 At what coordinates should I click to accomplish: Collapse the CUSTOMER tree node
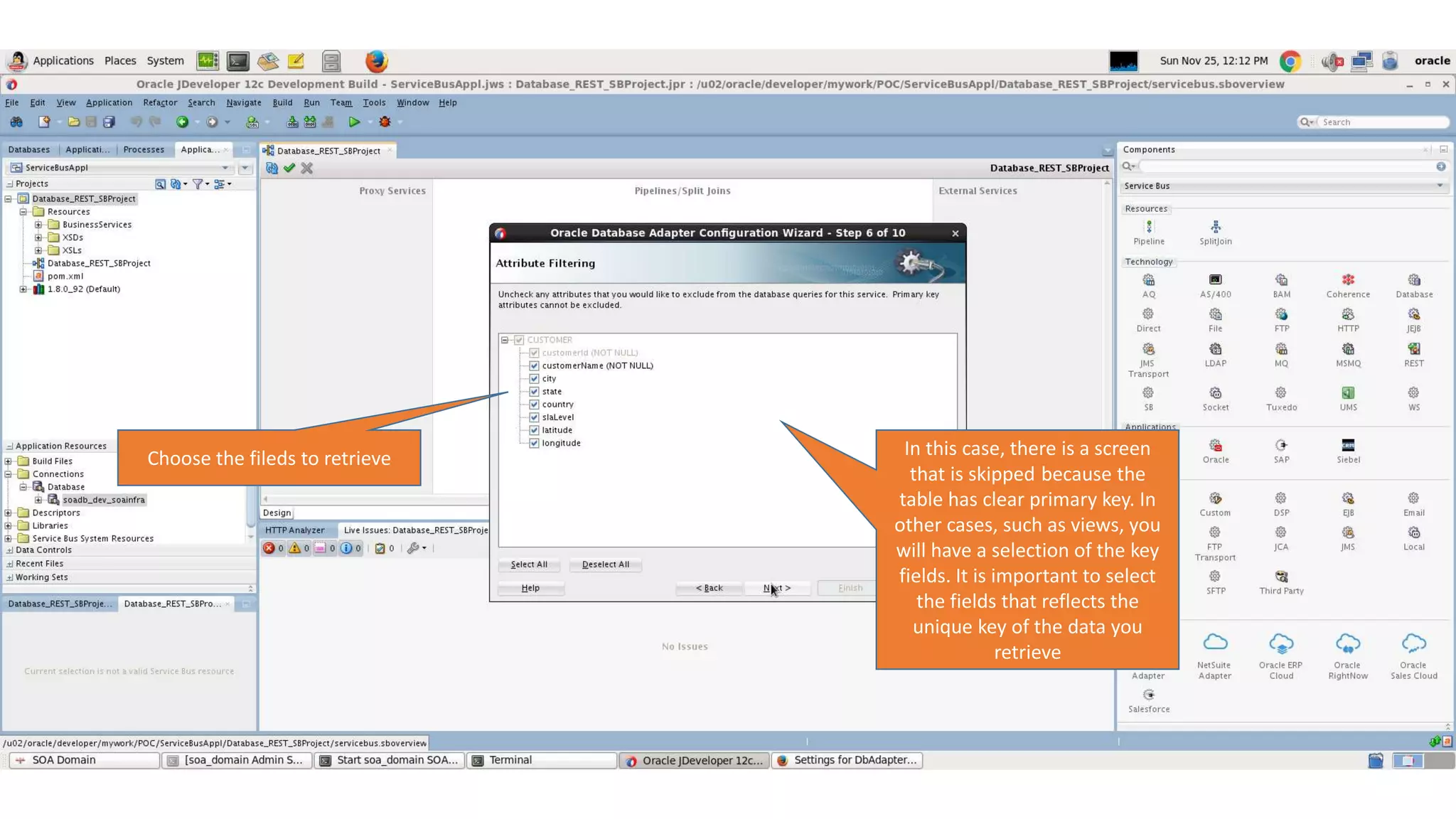coord(505,340)
